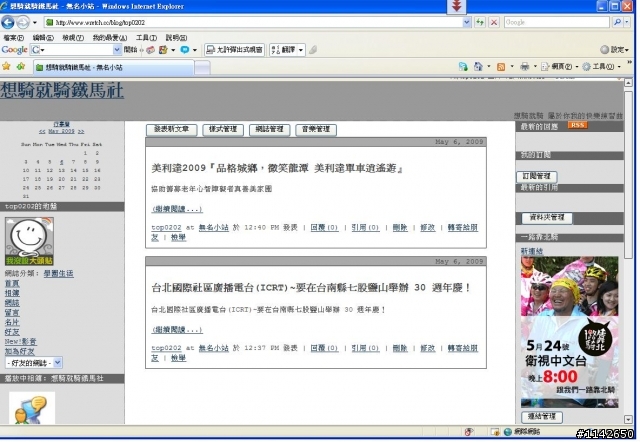The image size is (640, 442).
Task: Click the 學習生活 category link
Action: [x=58, y=273]
